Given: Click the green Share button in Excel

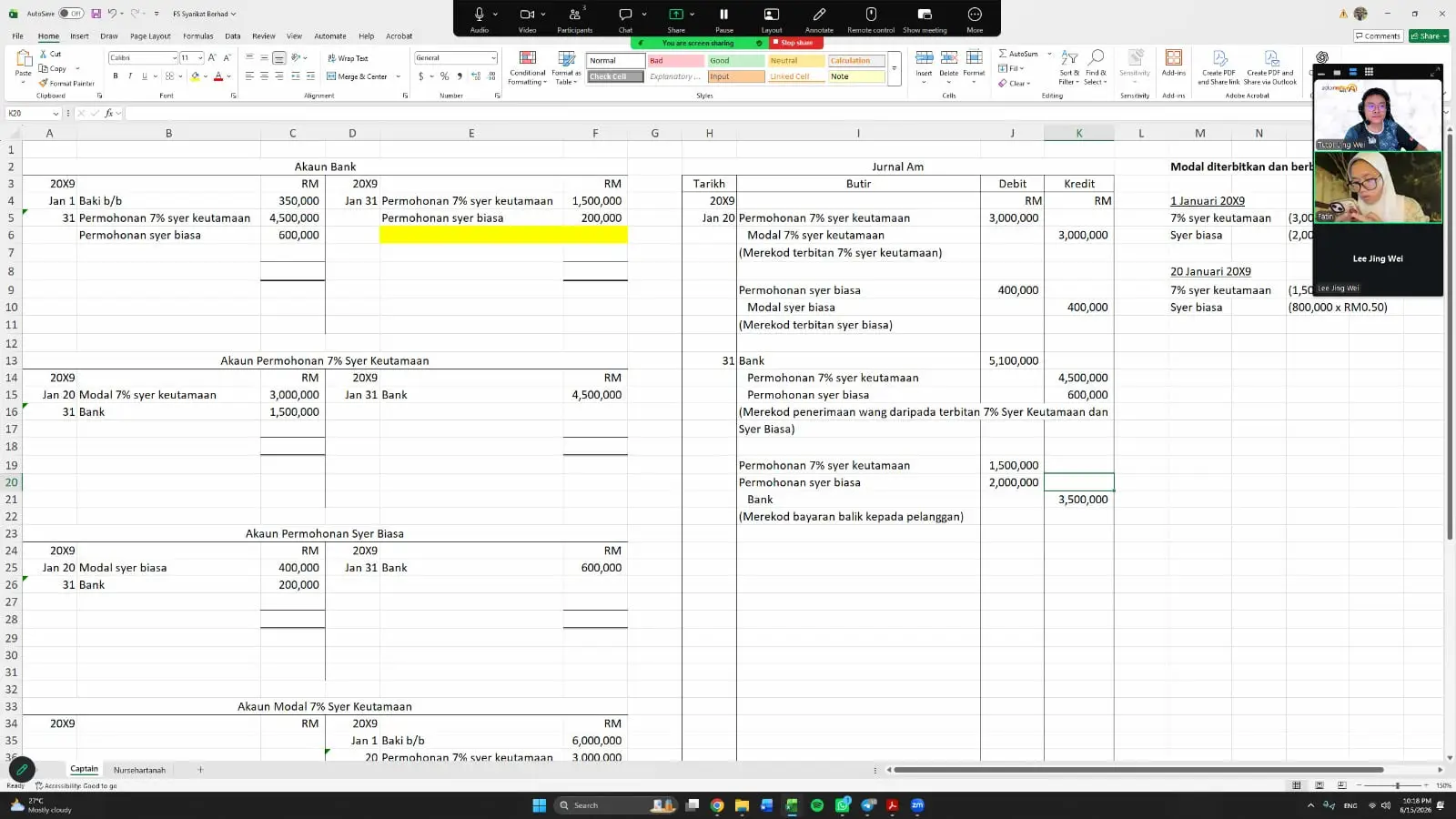Looking at the screenshot, I should [x=1428, y=36].
